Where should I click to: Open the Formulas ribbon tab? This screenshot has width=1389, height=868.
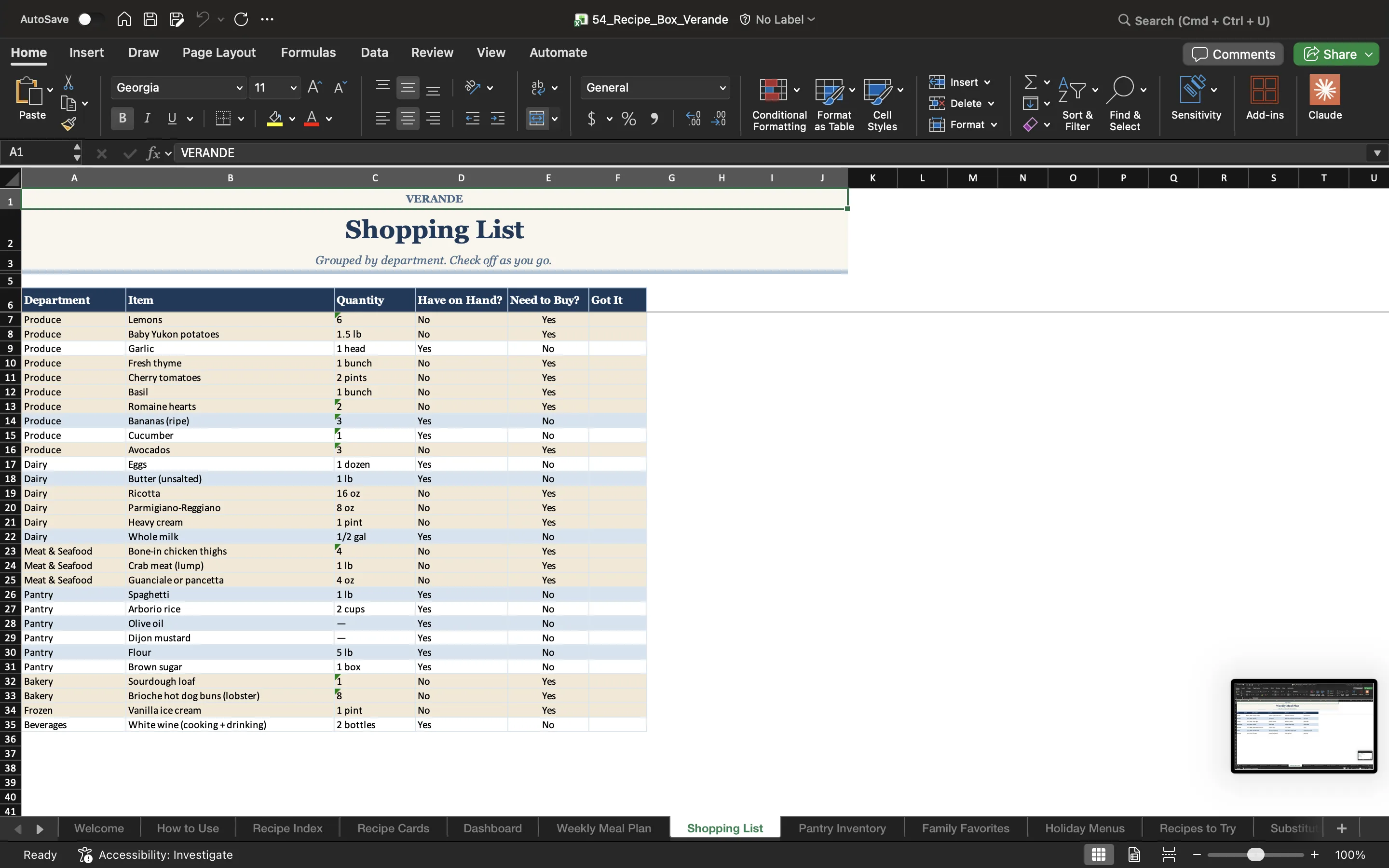(308, 53)
